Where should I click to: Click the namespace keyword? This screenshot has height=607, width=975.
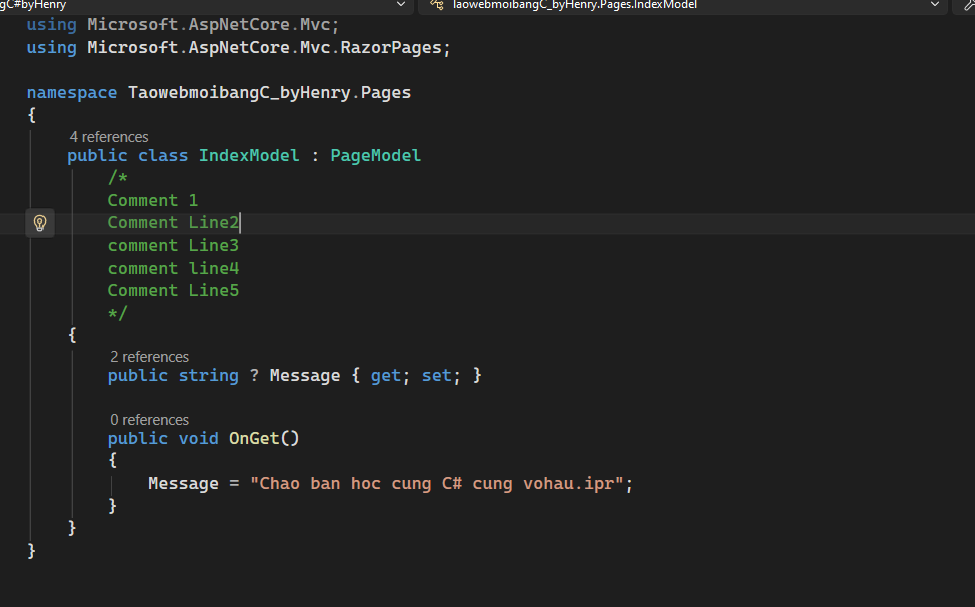click(72, 92)
